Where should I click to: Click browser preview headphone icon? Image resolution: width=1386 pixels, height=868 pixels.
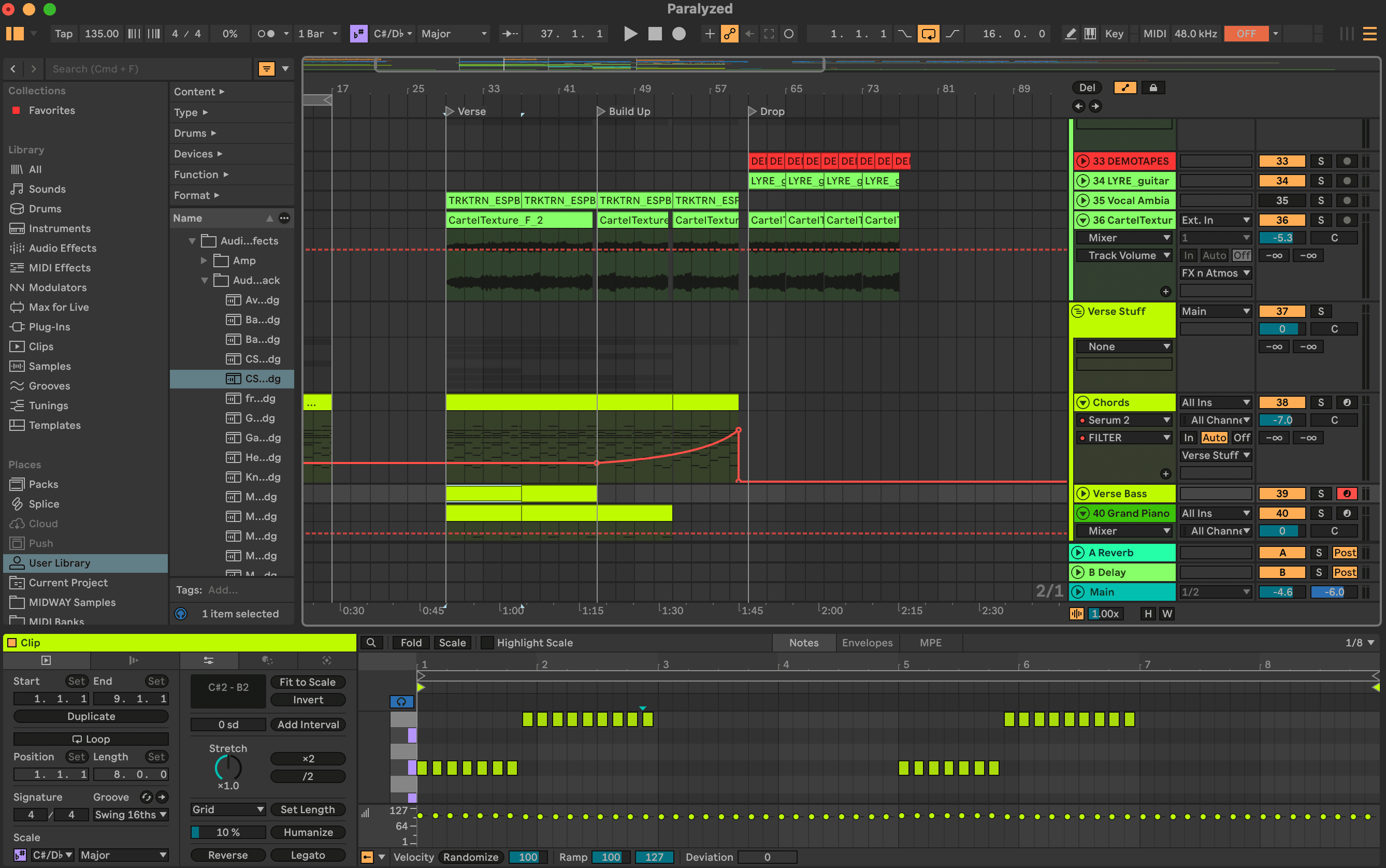(181, 614)
